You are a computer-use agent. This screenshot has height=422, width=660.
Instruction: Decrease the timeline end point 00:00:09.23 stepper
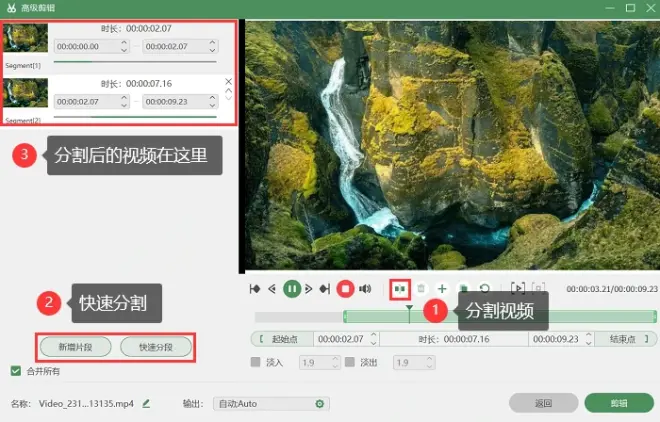(589, 343)
